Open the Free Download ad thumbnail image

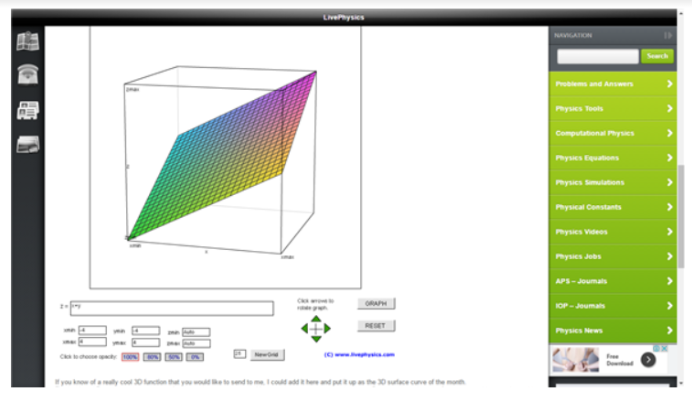click(x=575, y=360)
